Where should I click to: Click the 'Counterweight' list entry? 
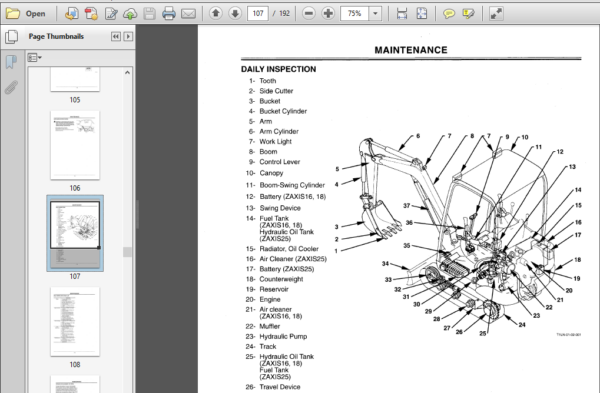click(281, 279)
